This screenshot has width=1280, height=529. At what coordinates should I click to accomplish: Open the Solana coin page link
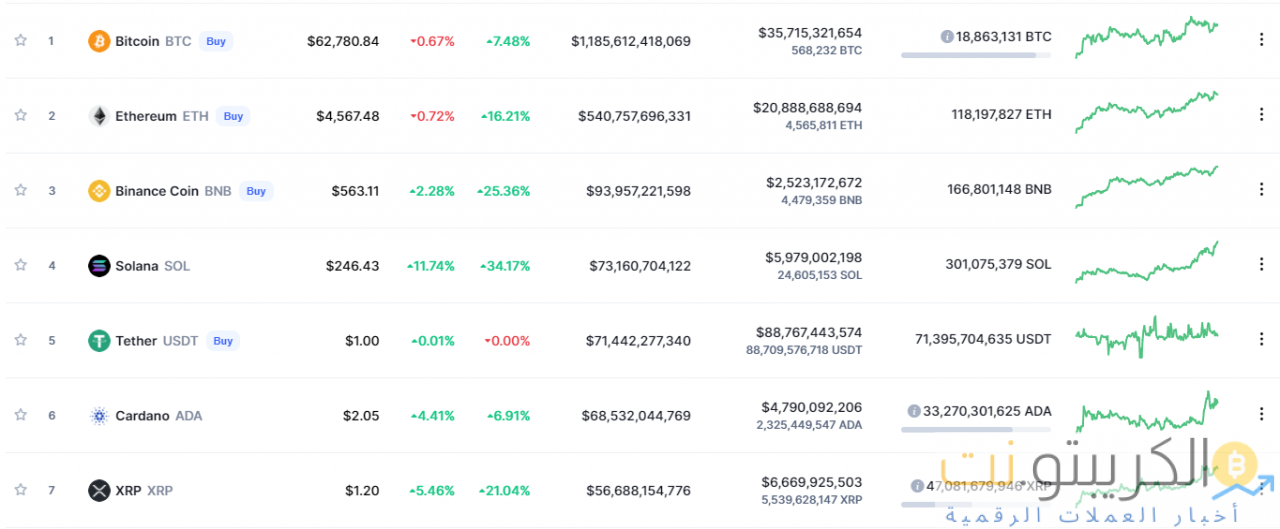(138, 266)
